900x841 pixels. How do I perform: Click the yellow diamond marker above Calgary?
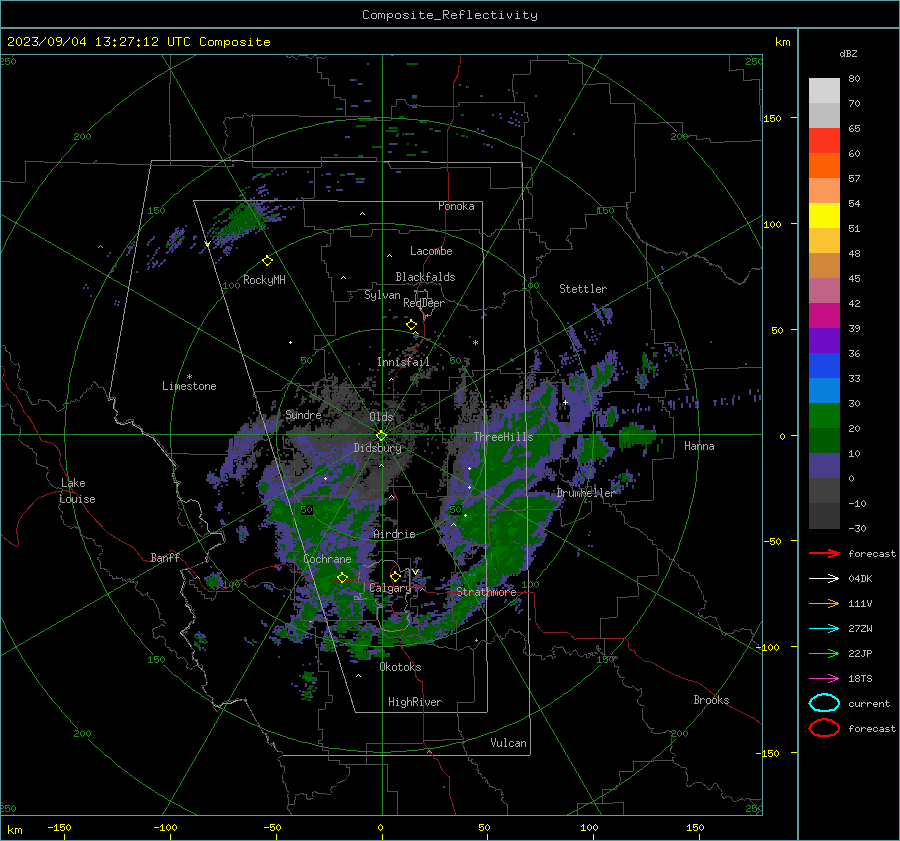(395, 576)
